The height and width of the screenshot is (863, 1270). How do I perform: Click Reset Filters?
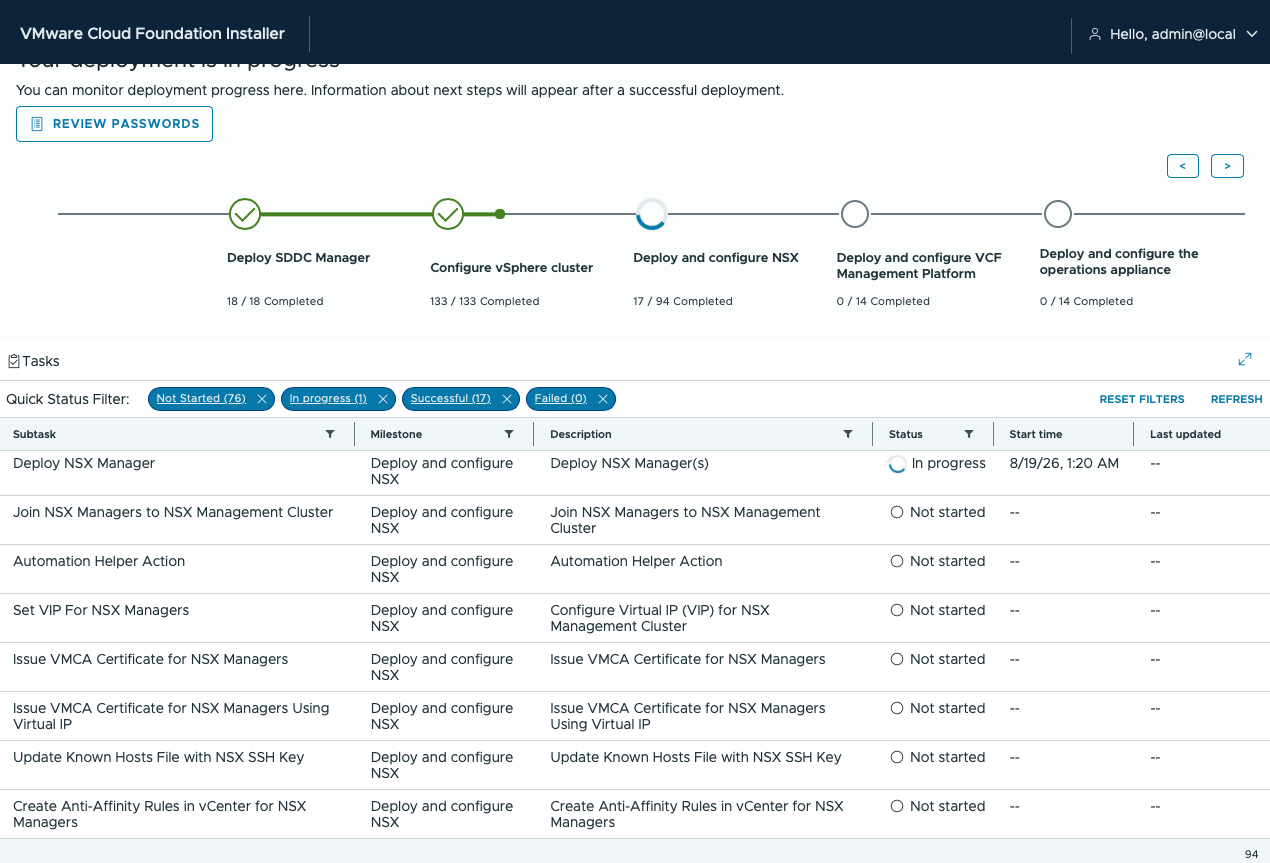pyautogui.click(x=1142, y=399)
